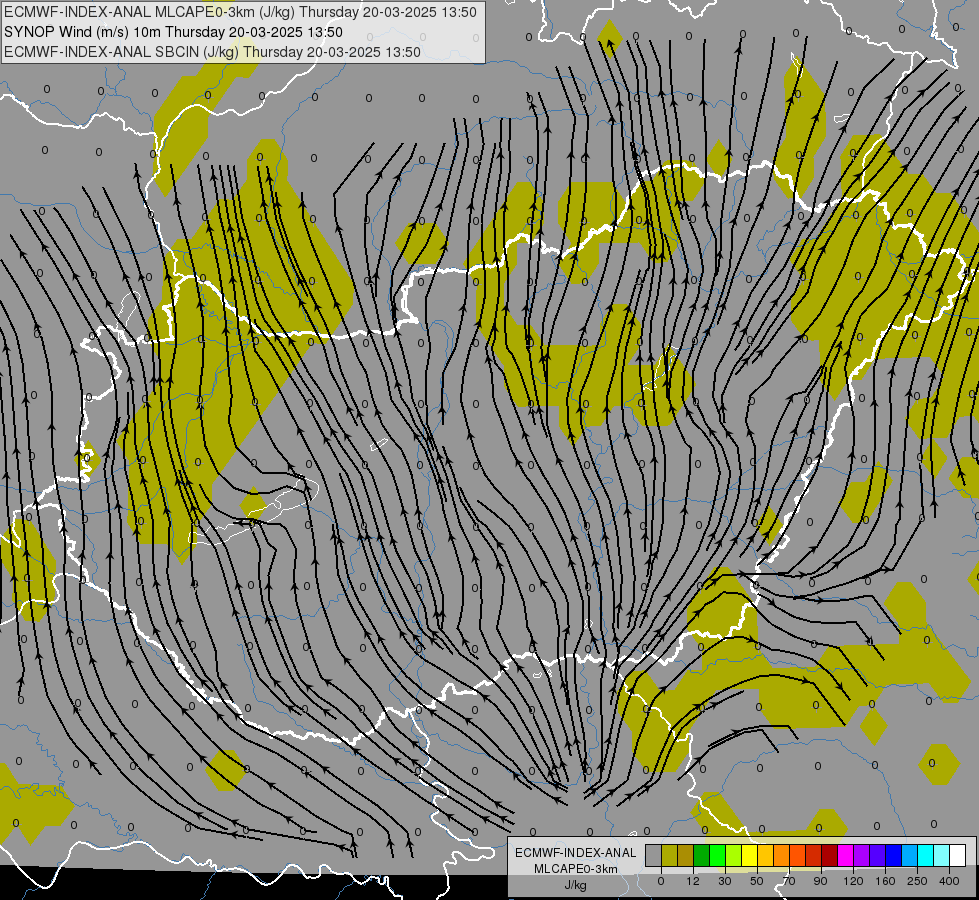Click the dark green legend swatch
The image size is (979, 900).
tap(701, 855)
